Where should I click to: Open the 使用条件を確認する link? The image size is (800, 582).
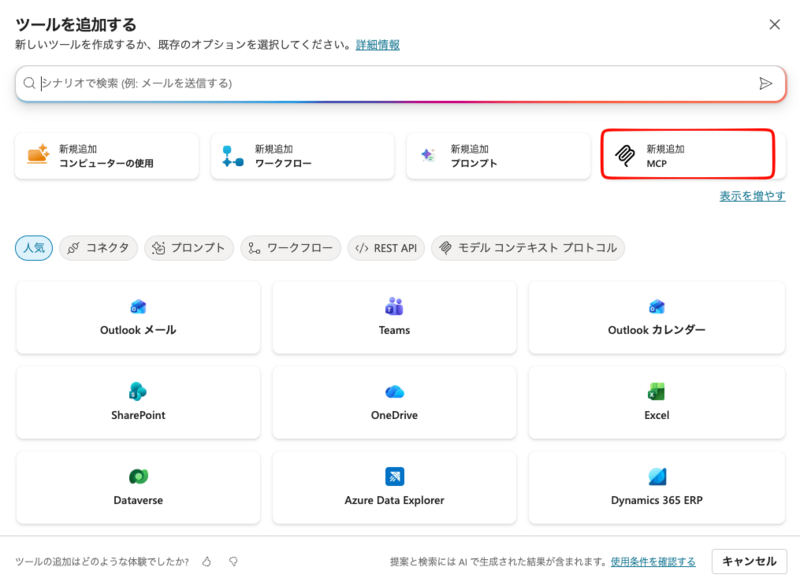(653, 562)
